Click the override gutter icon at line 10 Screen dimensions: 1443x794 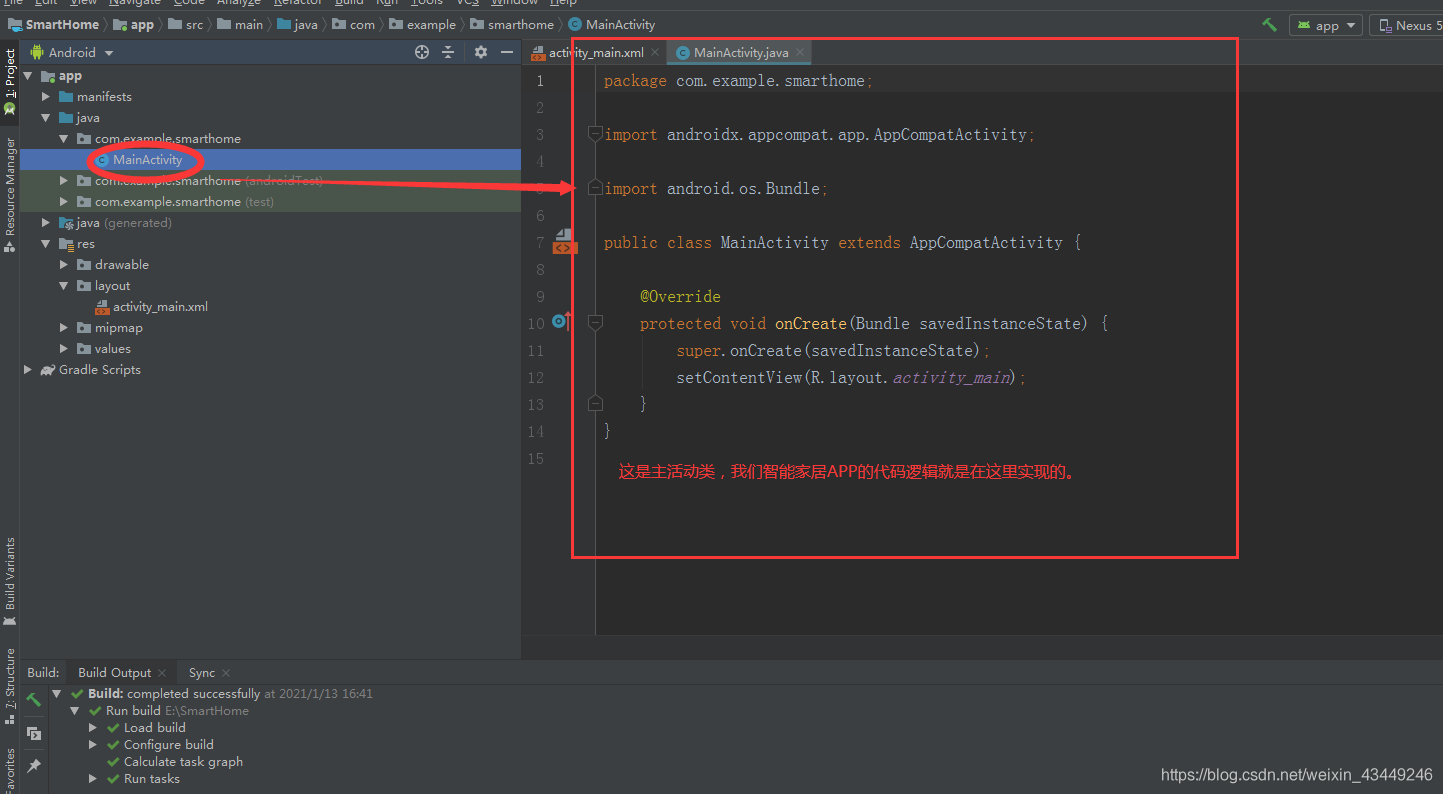562,322
